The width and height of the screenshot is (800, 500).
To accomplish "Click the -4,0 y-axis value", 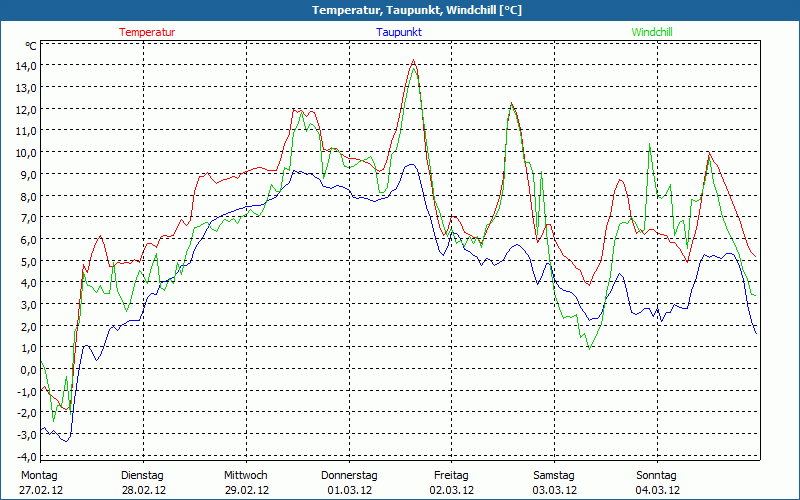I will click(27, 456).
